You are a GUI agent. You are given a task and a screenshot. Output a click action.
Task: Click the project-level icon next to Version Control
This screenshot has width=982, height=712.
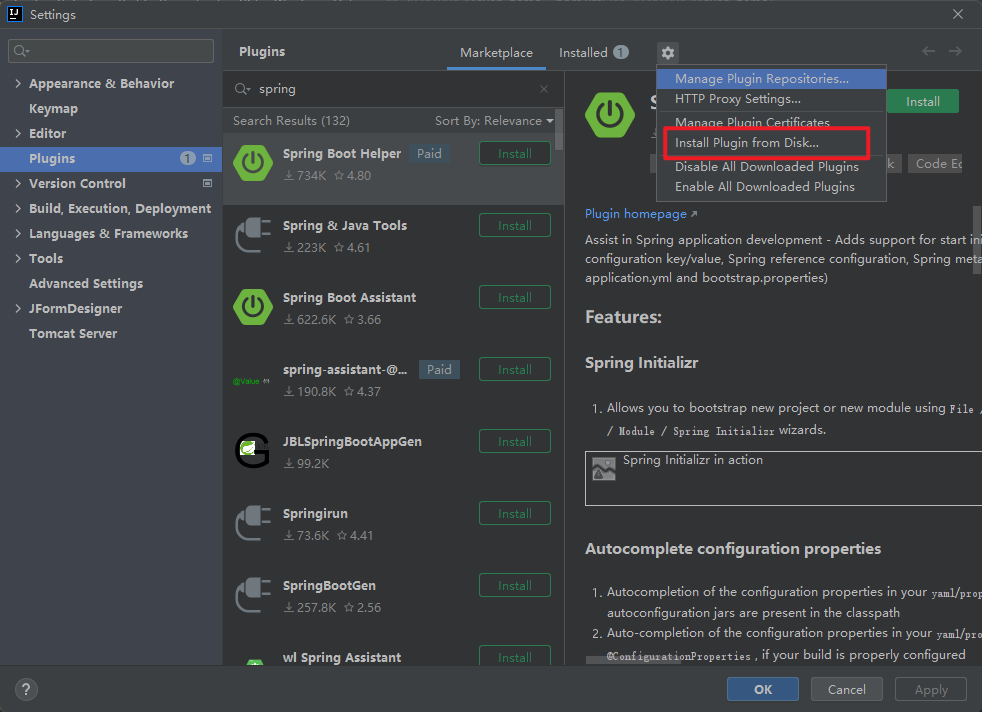click(x=207, y=183)
